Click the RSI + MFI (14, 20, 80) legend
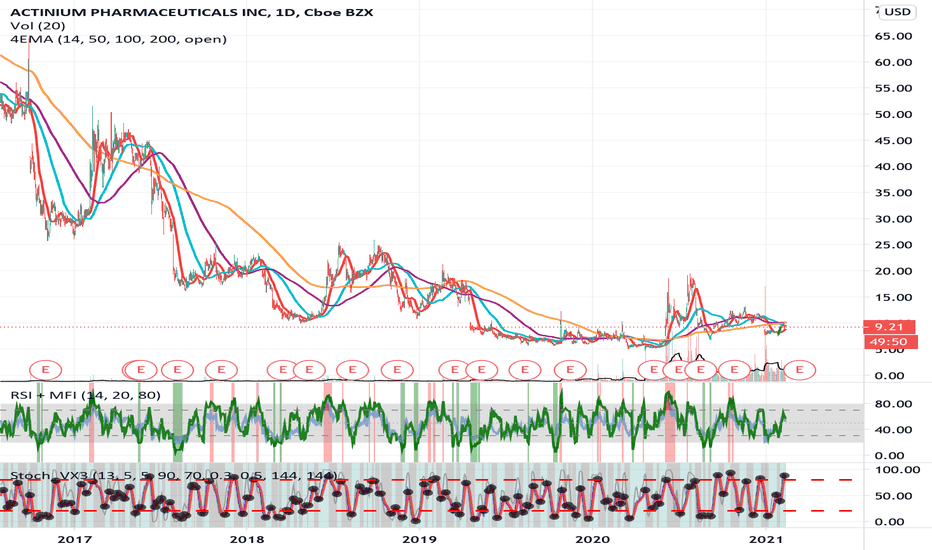The width and height of the screenshot is (932, 550). 86,395
